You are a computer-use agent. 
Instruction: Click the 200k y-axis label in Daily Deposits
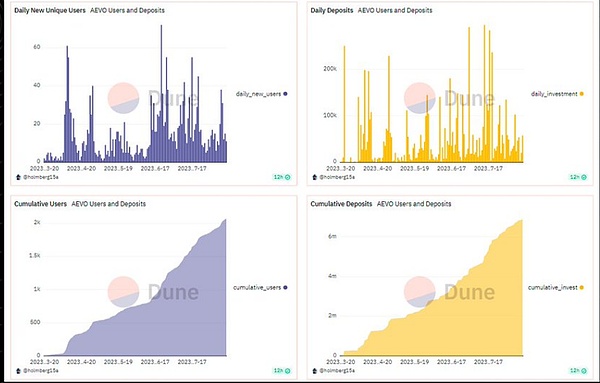330,68
